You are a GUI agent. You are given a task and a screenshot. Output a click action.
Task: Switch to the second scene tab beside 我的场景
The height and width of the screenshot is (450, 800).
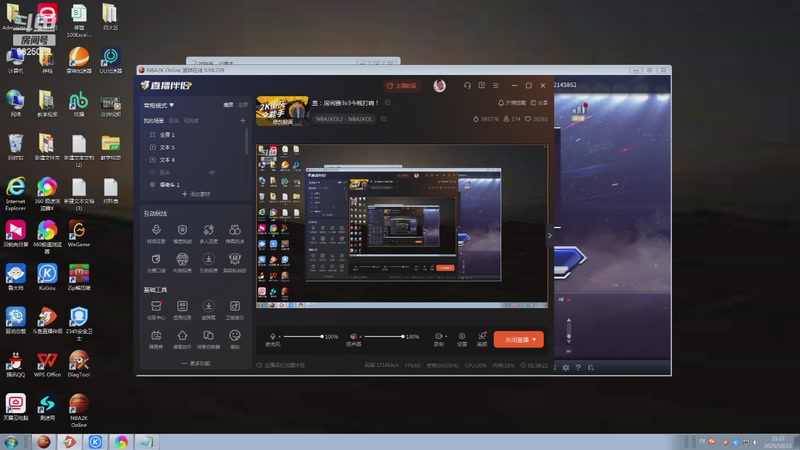tap(173, 121)
